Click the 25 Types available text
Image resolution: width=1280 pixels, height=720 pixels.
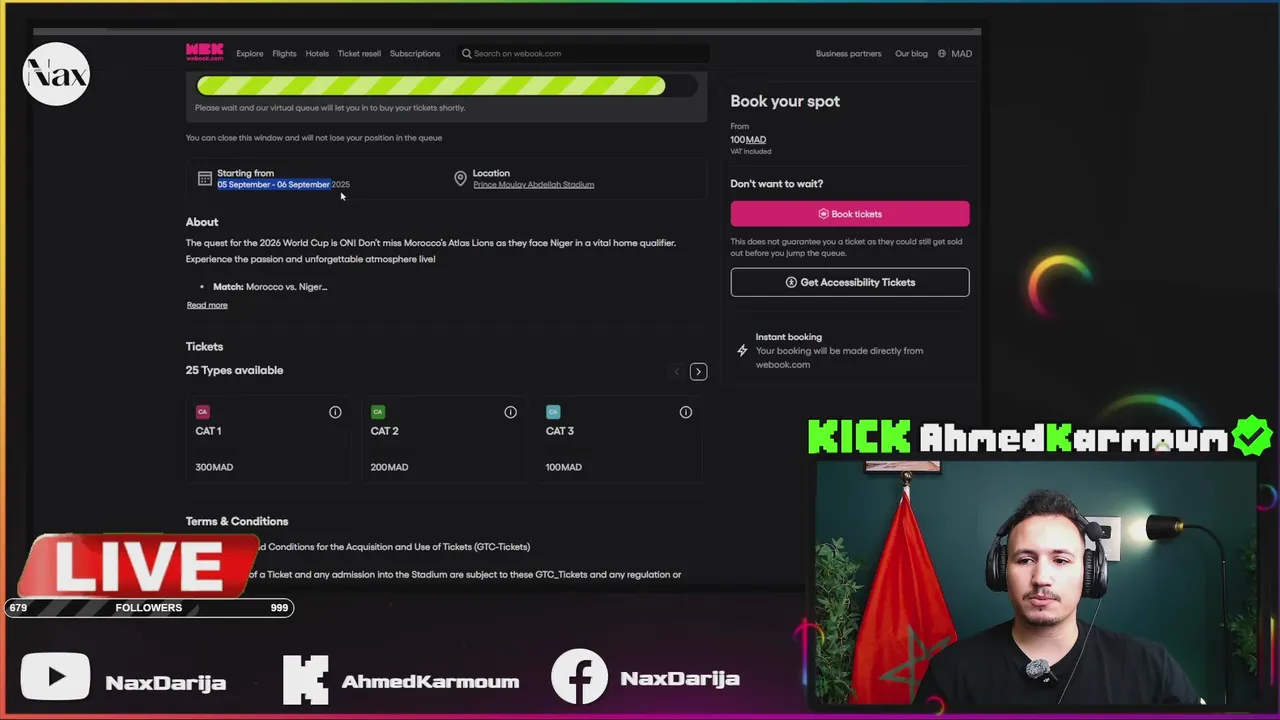(234, 370)
